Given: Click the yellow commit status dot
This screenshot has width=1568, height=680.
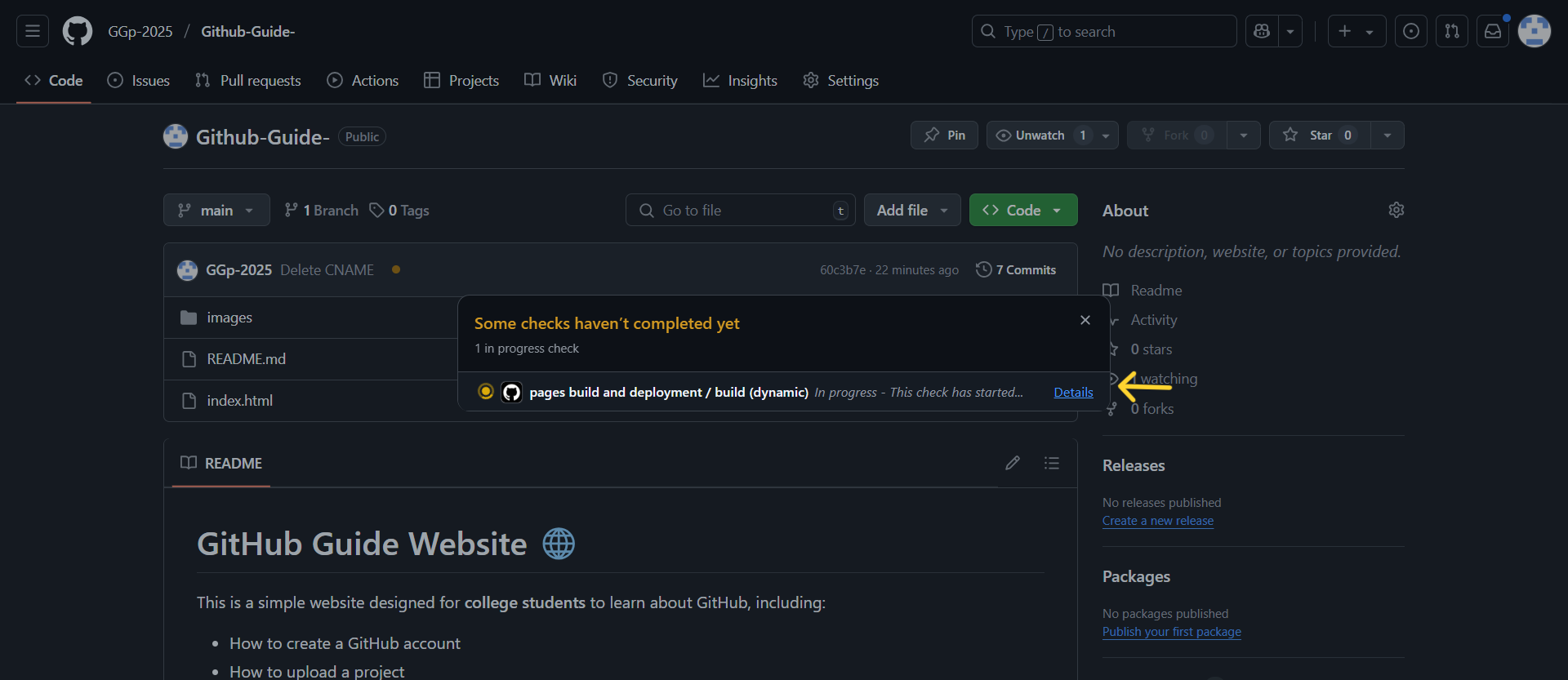Looking at the screenshot, I should [x=396, y=269].
